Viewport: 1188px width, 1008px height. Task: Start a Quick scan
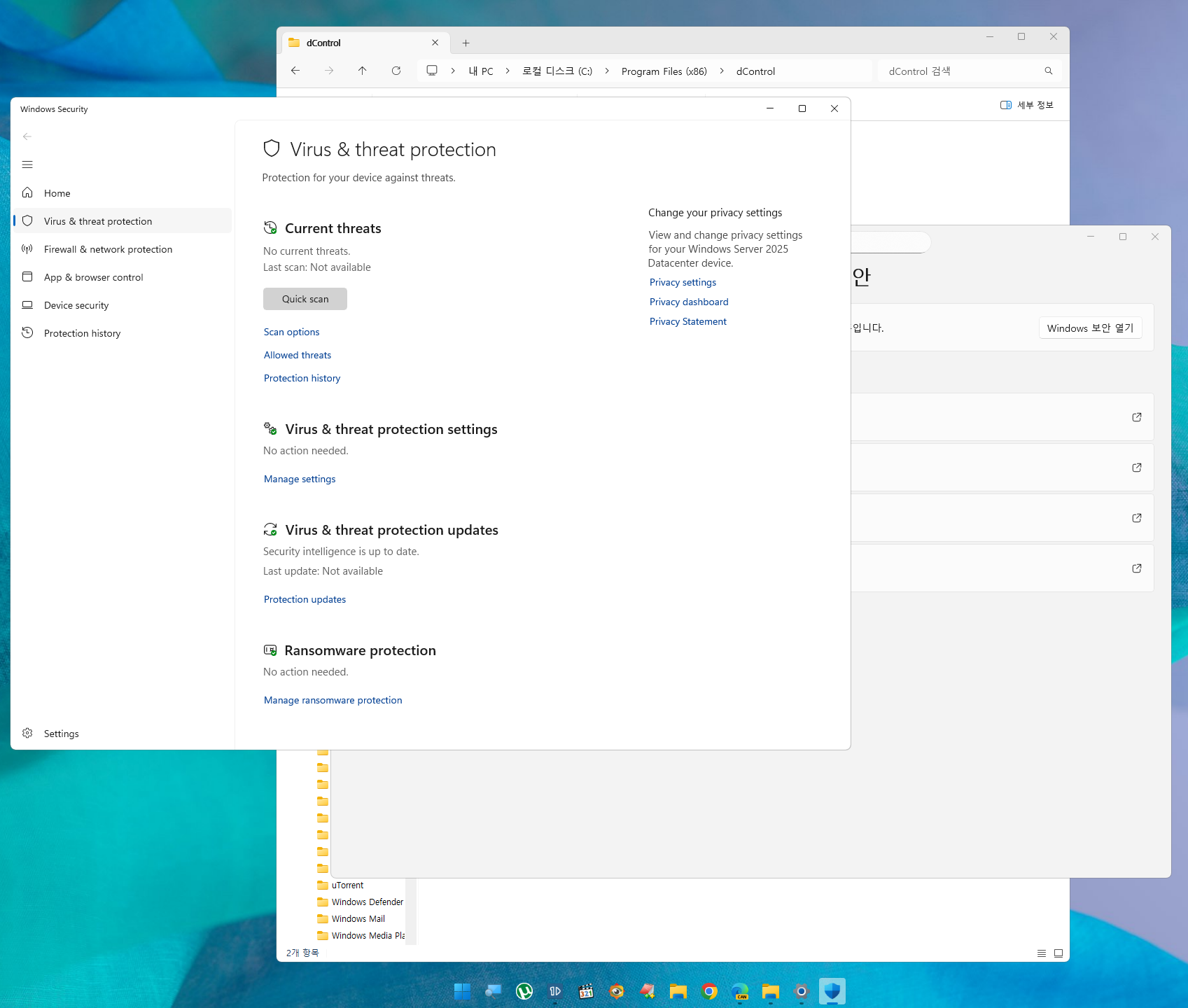[305, 299]
